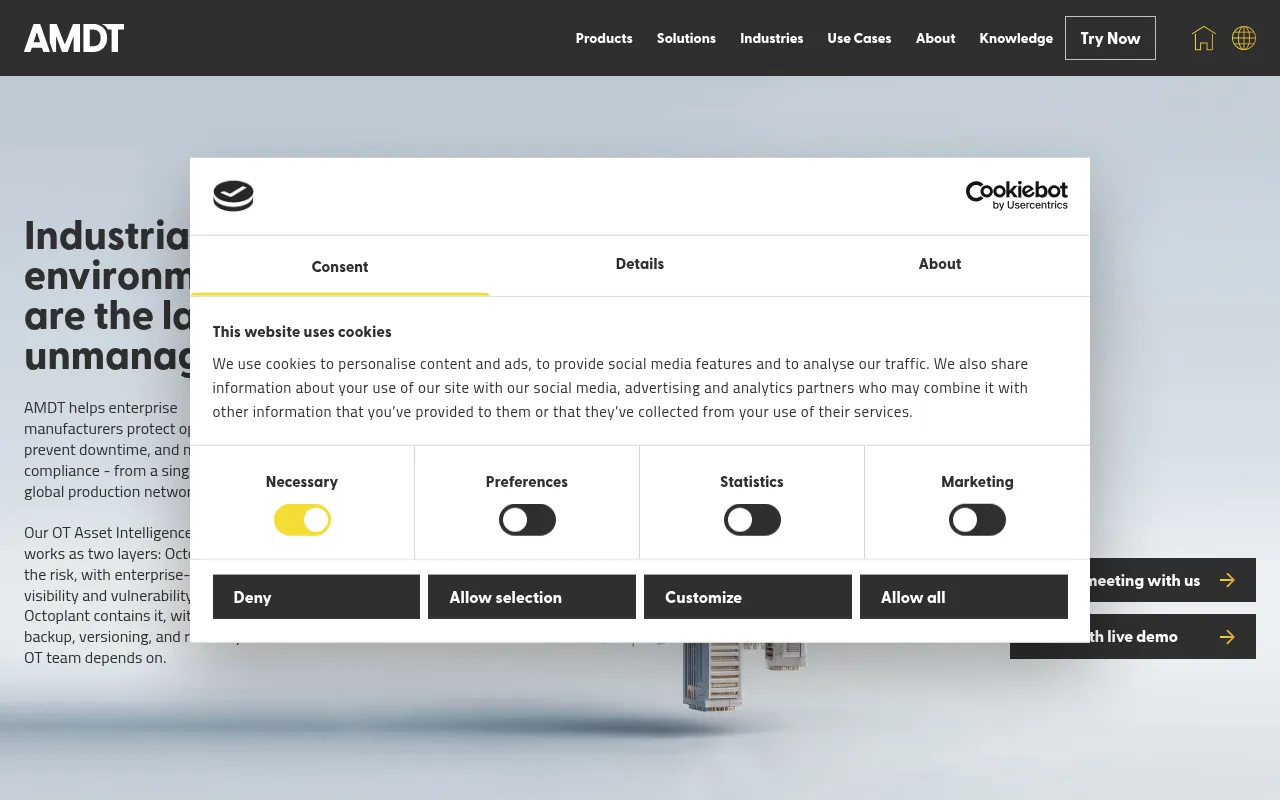The image size is (1280, 800).
Task: Open the Use Cases navigation menu
Action: pos(859,38)
